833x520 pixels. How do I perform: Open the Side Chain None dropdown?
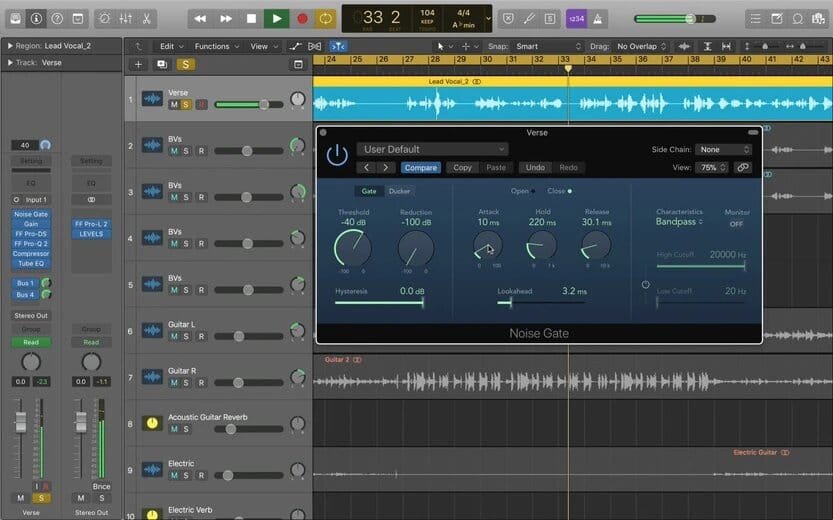[724, 149]
